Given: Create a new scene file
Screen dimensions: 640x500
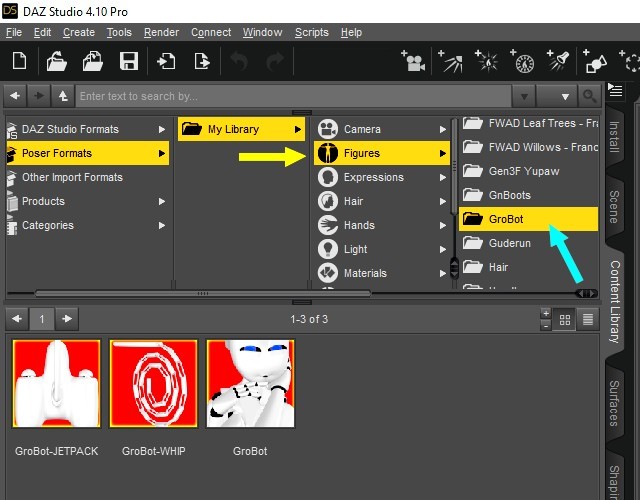Looking at the screenshot, I should tap(19, 62).
